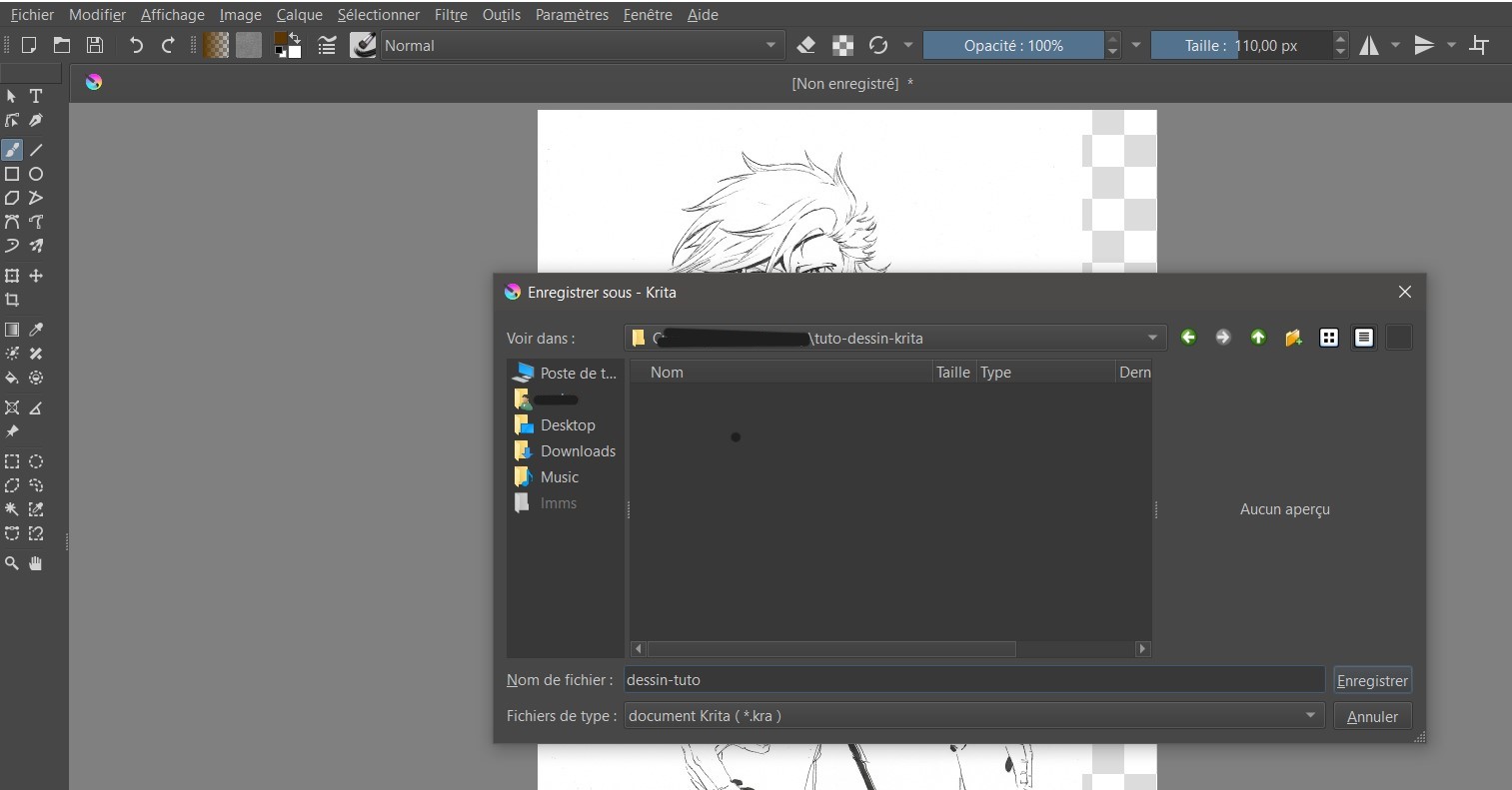Viewport: 1512px width, 790px height.
Task: Toggle horizontal mirror tool
Action: pyautogui.click(x=1369, y=45)
